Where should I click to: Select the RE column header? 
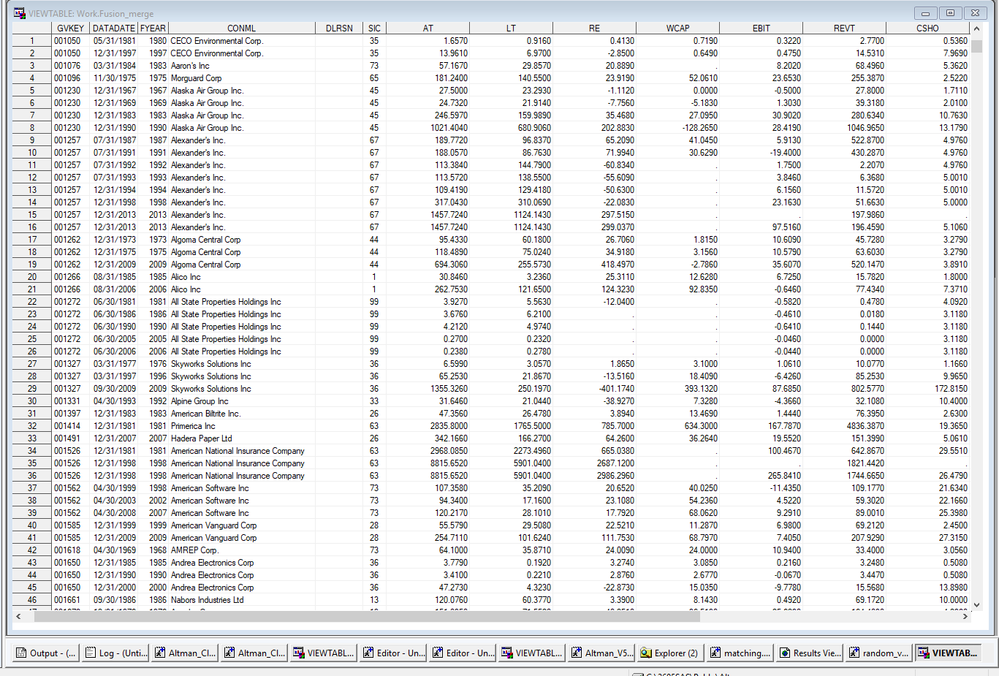click(x=594, y=28)
